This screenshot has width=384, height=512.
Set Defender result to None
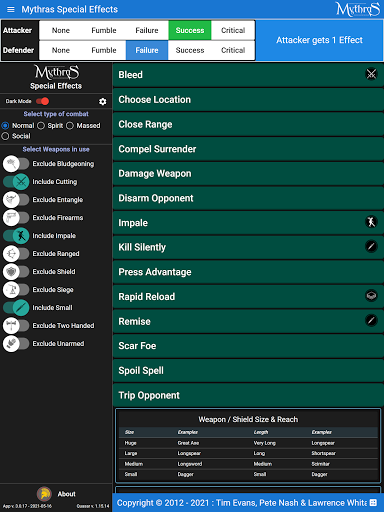(61, 50)
